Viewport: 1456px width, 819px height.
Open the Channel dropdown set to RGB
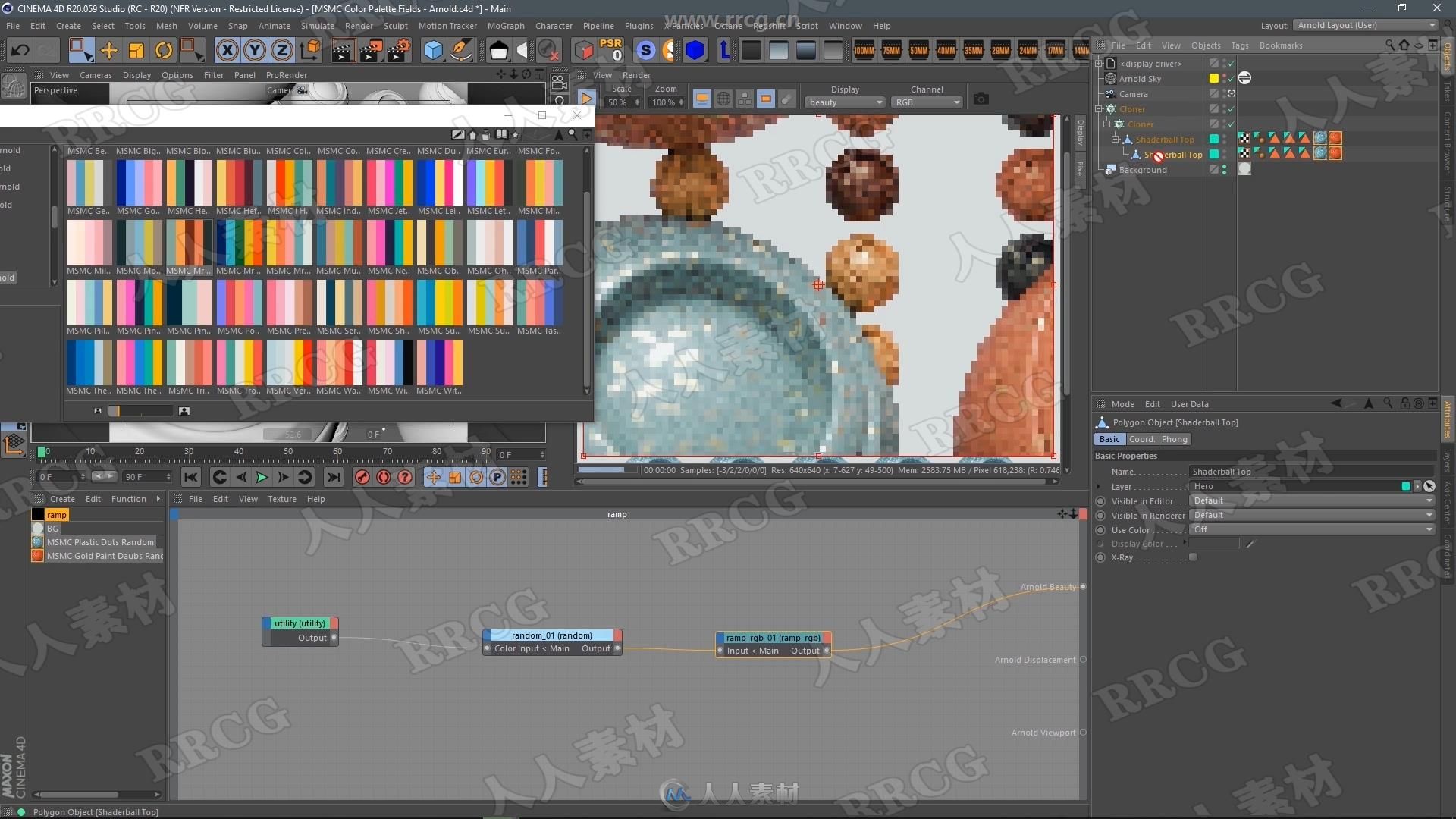point(927,102)
